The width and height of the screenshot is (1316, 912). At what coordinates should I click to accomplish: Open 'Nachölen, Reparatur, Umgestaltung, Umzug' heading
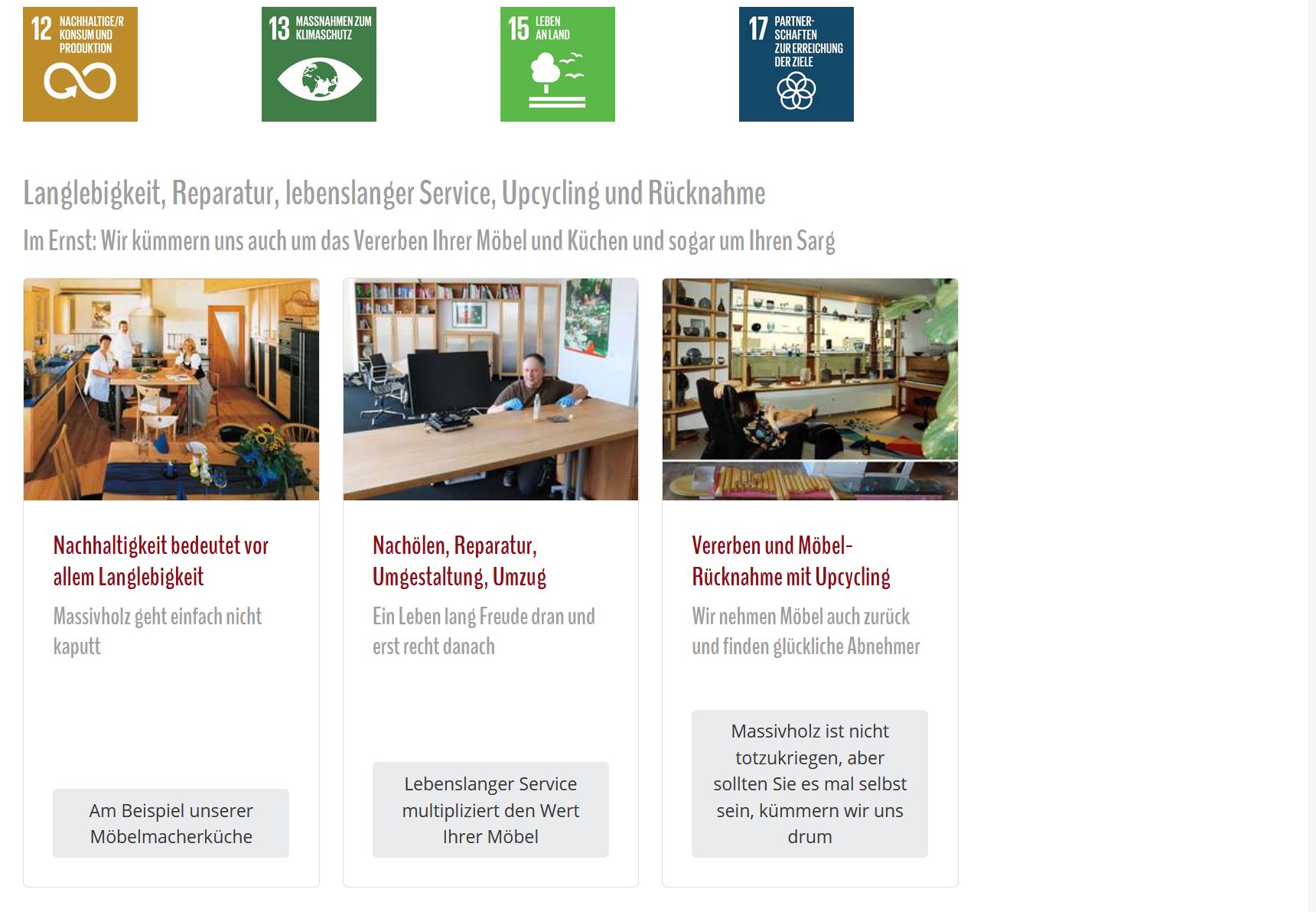[x=459, y=561]
